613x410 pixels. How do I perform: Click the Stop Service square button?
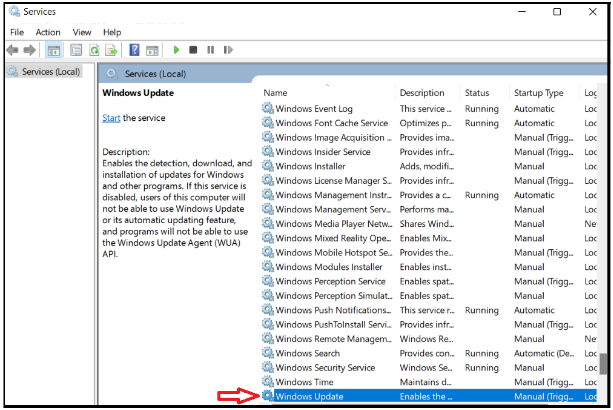[193, 50]
